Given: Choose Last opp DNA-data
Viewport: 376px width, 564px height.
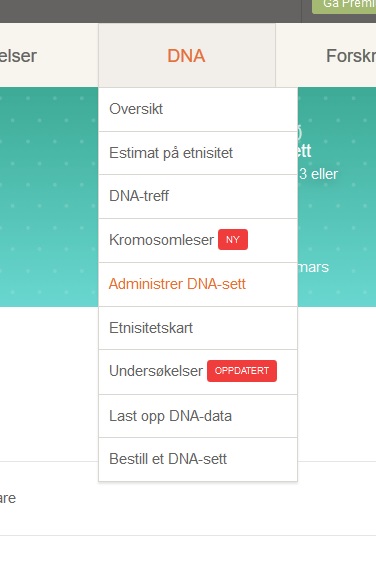Looking at the screenshot, I should coord(198,416).
